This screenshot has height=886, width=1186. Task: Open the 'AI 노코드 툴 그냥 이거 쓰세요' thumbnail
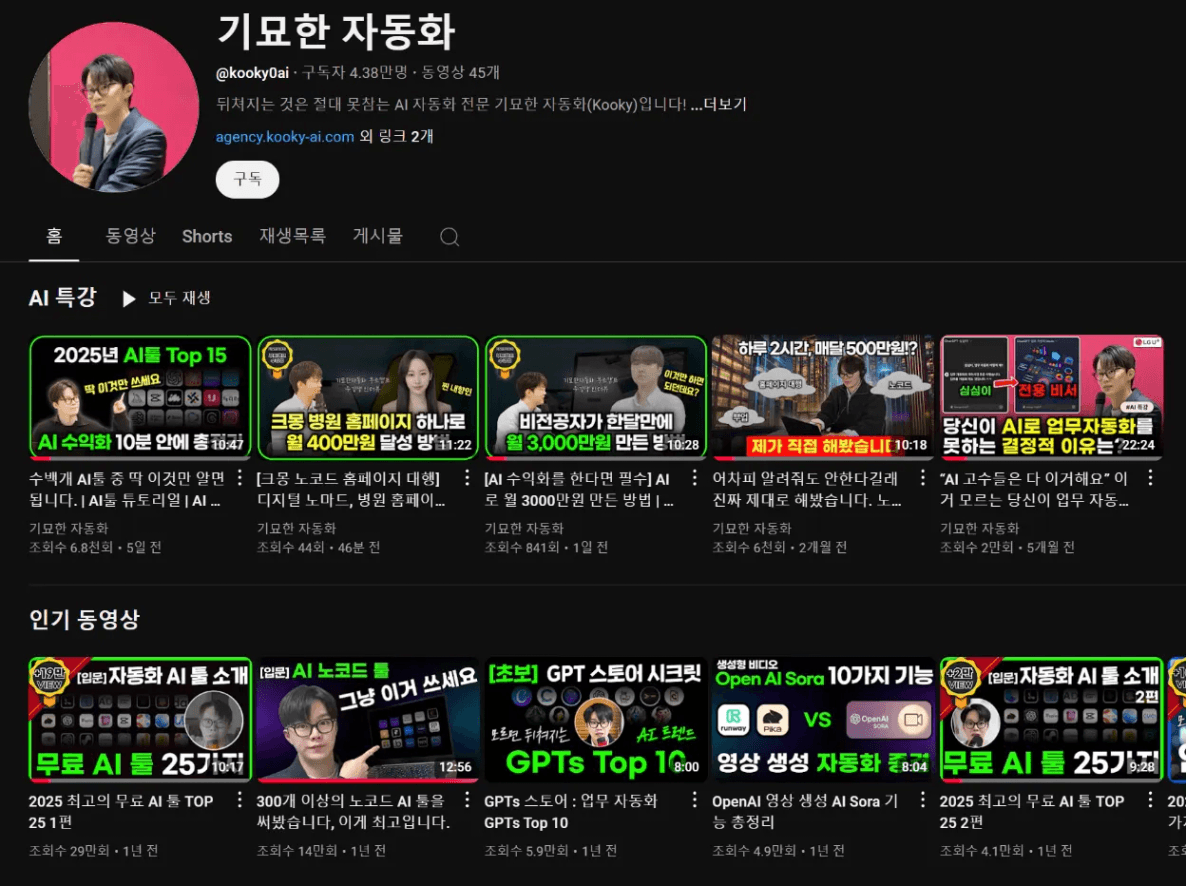point(368,719)
